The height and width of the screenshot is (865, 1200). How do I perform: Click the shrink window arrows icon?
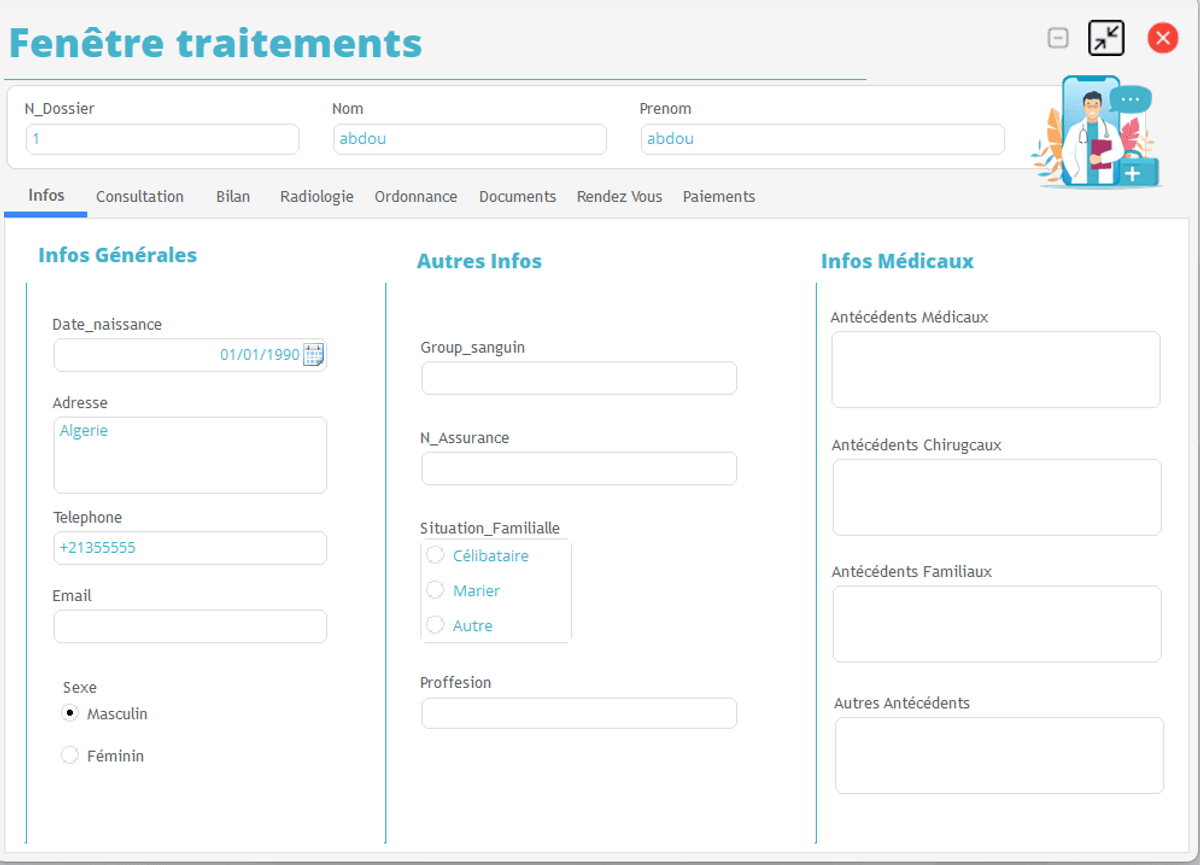[x=1106, y=39]
